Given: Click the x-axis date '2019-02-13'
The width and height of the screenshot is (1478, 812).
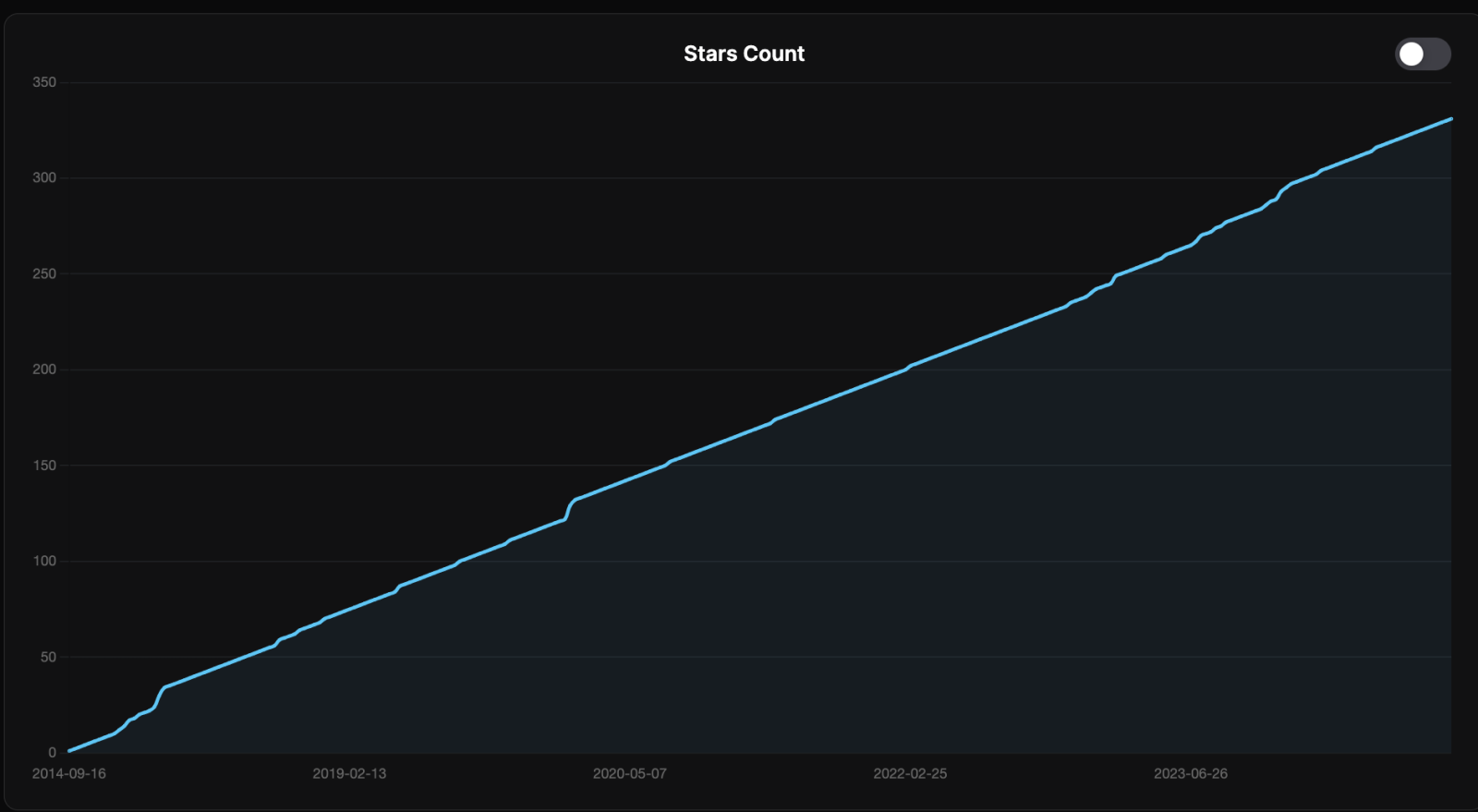Looking at the screenshot, I should pos(349,773).
